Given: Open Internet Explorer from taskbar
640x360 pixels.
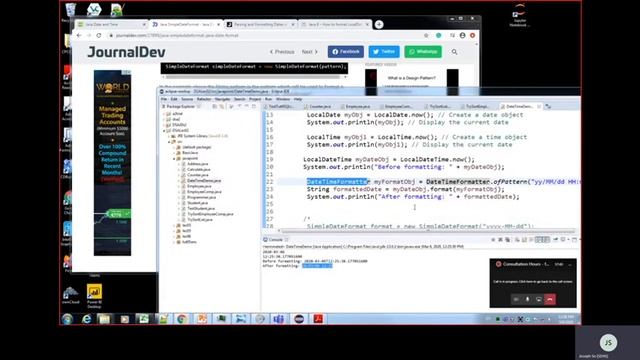Looking at the screenshot, I should coord(87,319).
